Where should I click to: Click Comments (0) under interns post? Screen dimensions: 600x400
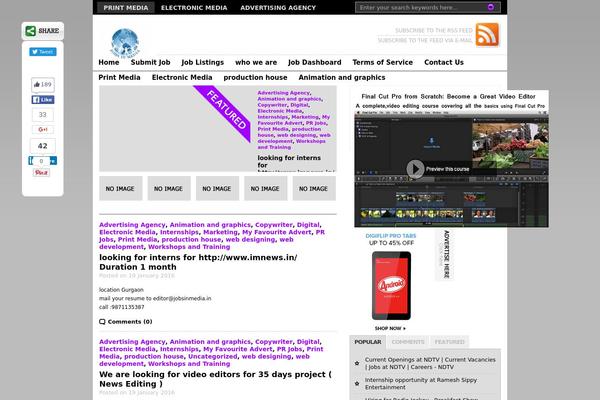[x=130, y=322]
